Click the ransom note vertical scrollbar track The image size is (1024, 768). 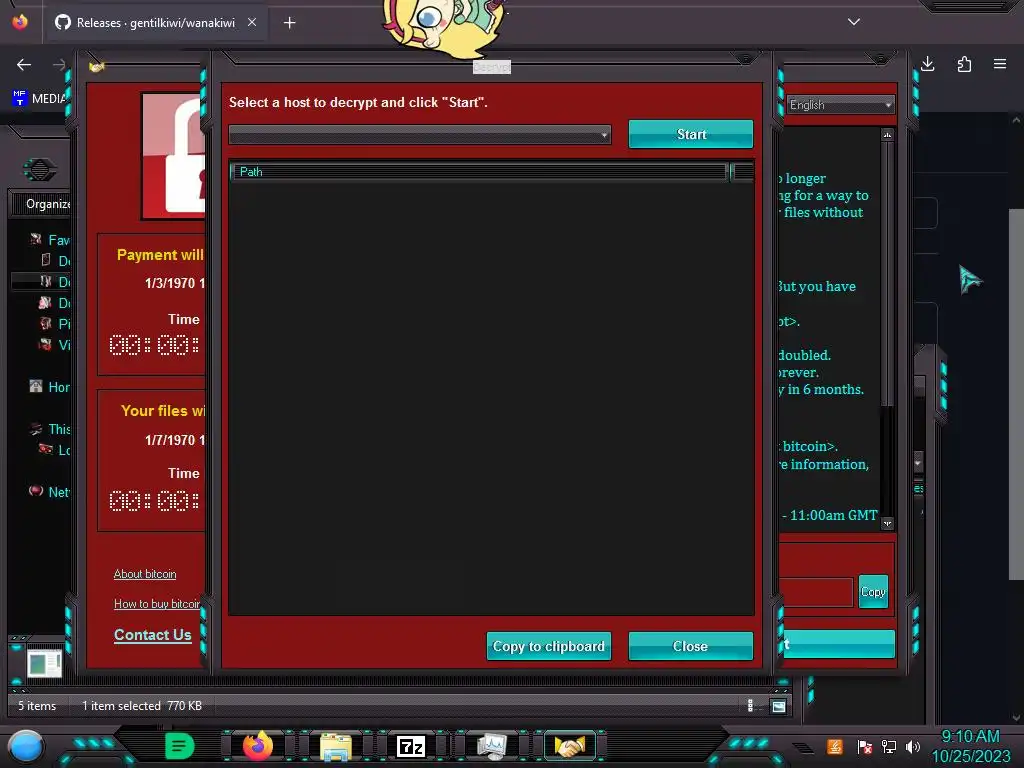pos(887,328)
